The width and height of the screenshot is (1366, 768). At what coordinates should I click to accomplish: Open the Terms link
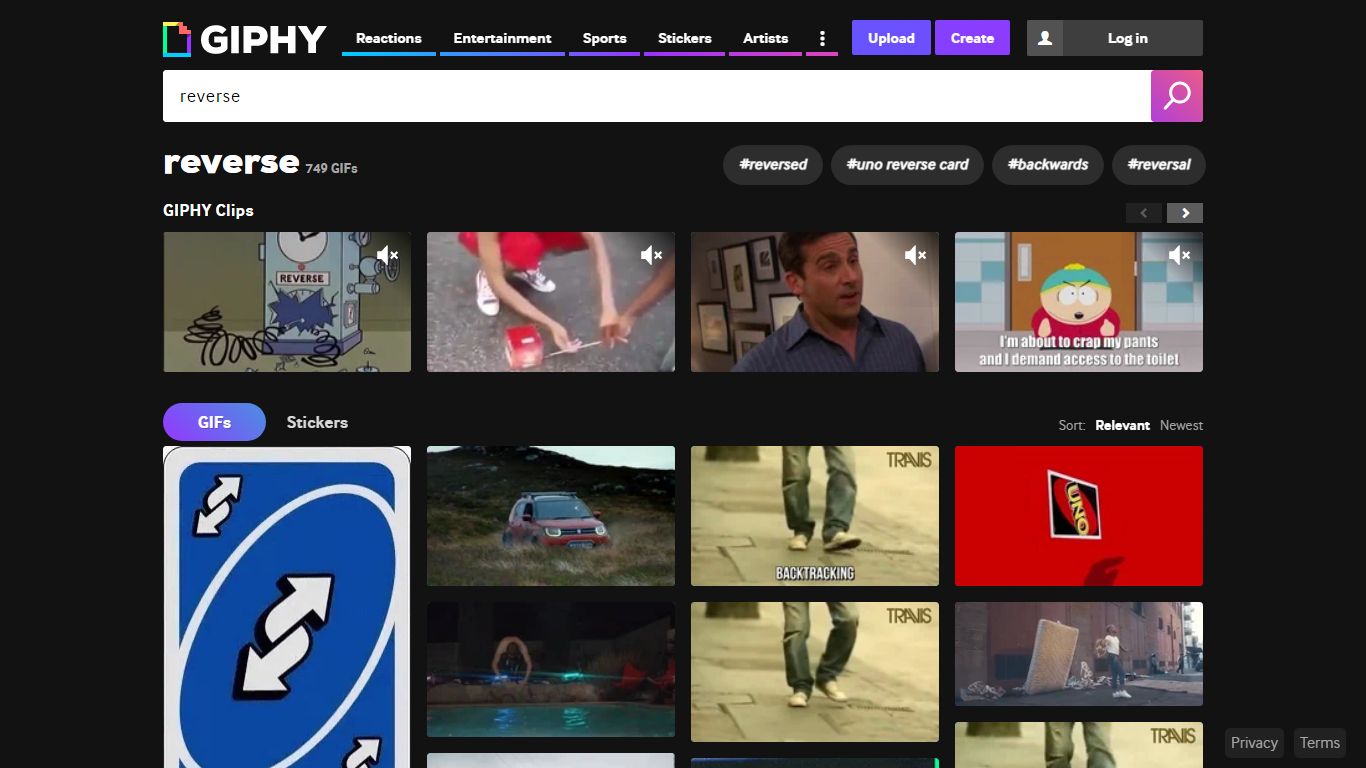1319,743
